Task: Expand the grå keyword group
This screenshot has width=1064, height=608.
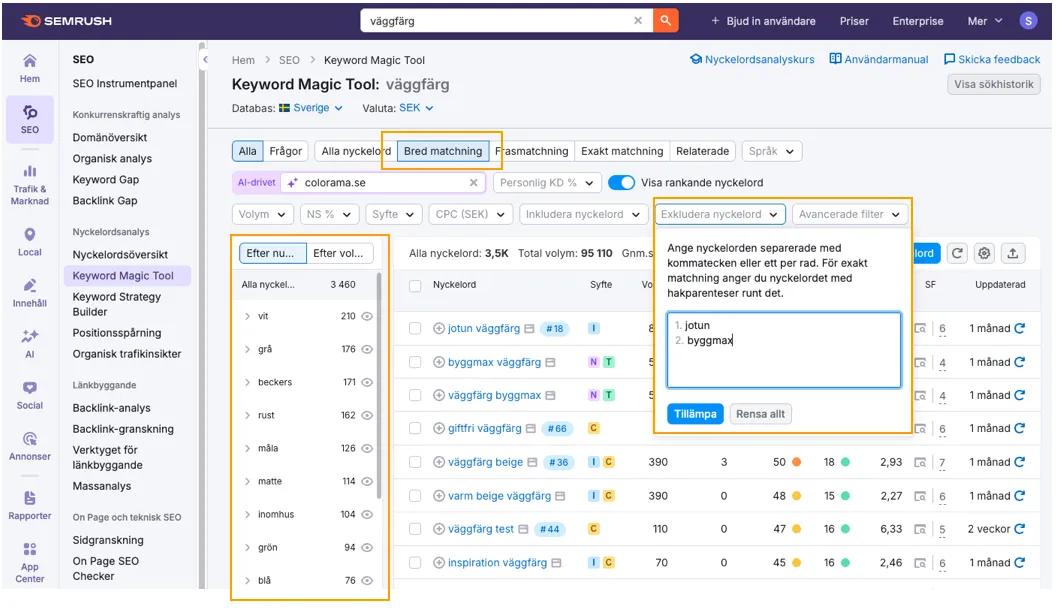Action: tap(247, 349)
